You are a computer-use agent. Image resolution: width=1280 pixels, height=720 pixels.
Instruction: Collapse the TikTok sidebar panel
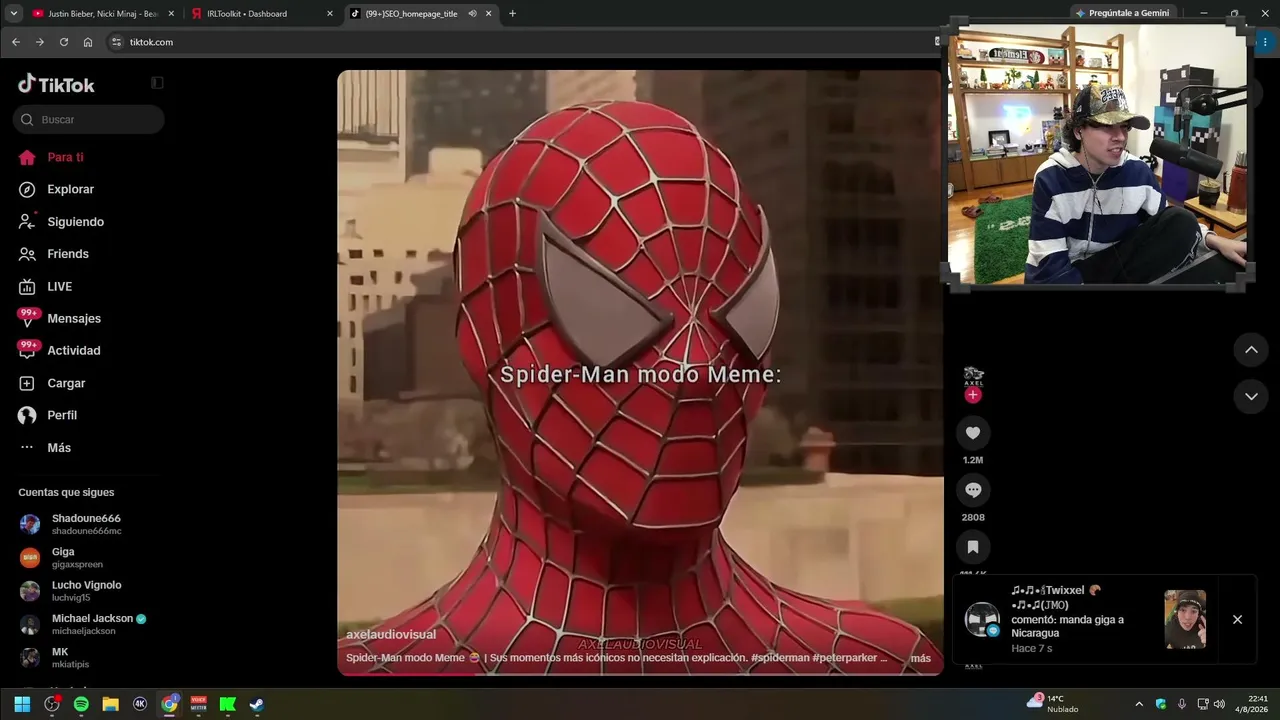(157, 83)
